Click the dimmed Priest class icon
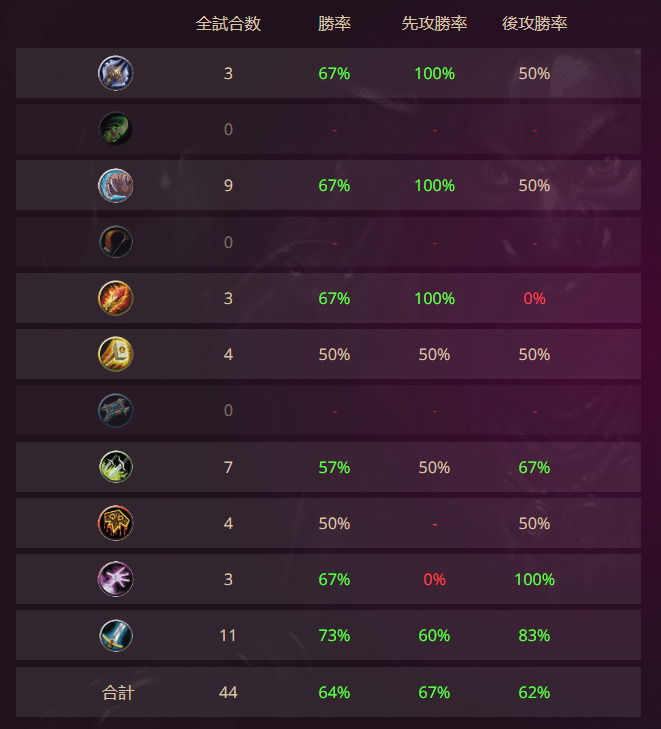This screenshot has width=661, height=729. (x=116, y=411)
